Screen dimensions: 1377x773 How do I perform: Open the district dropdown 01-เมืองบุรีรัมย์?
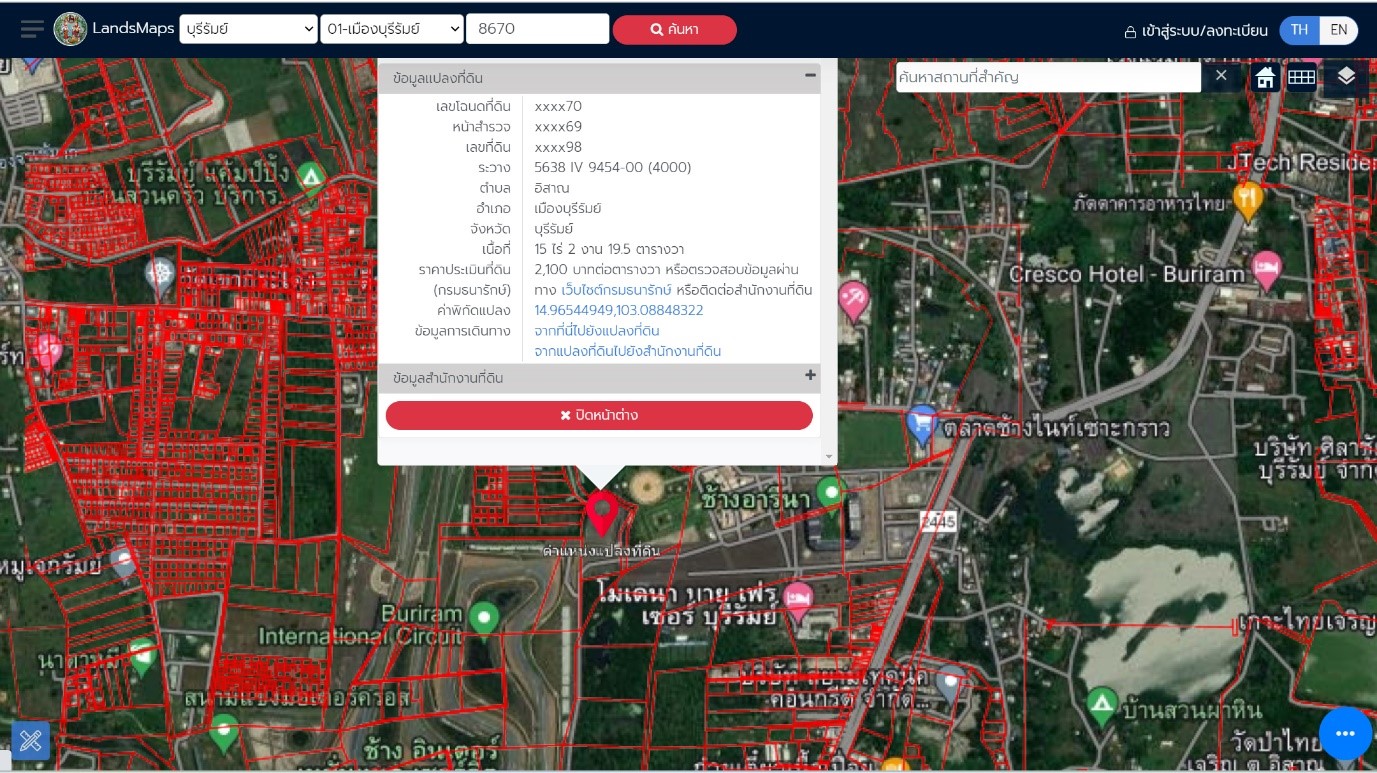click(392, 29)
